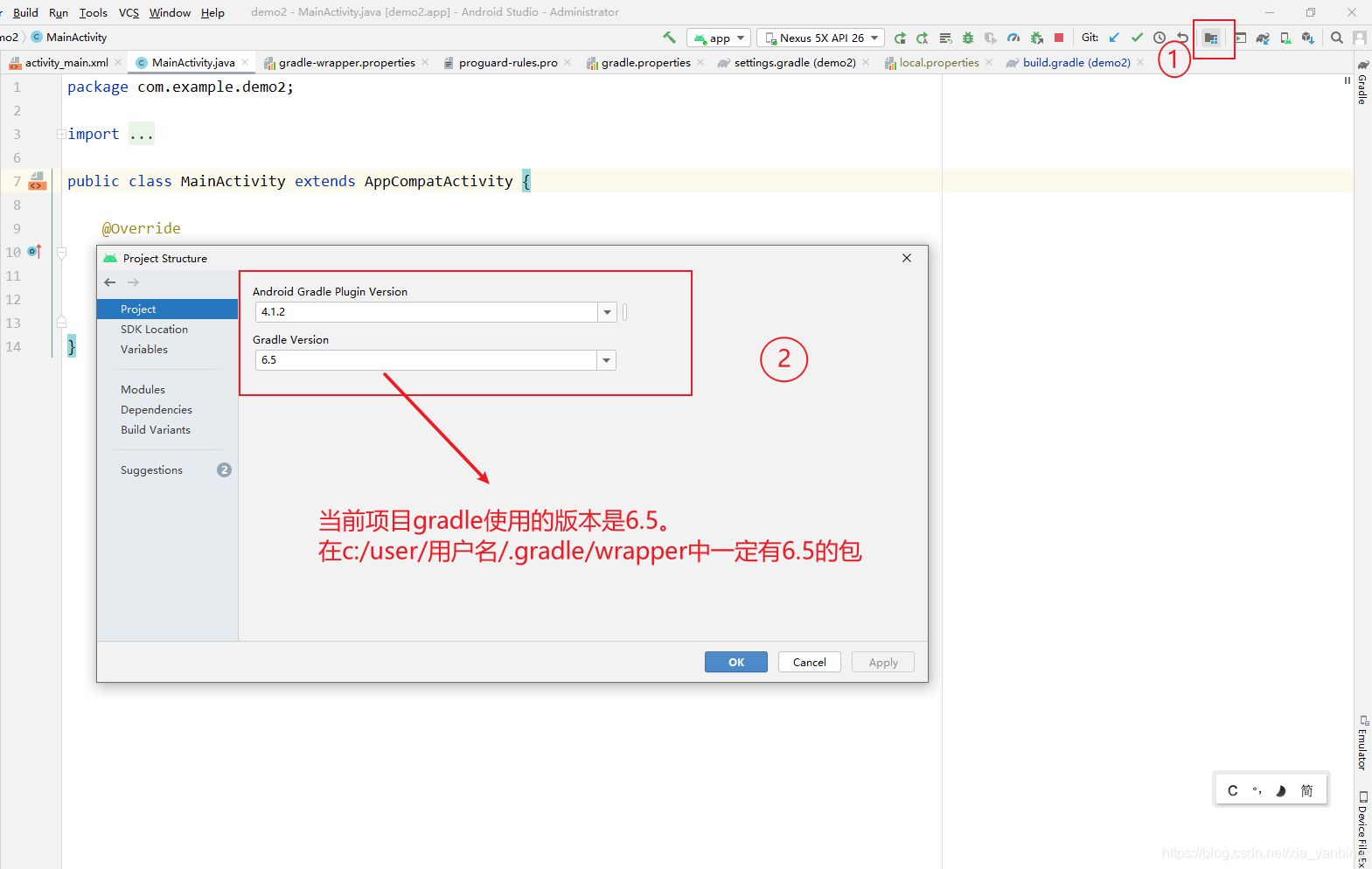This screenshot has height=869, width=1372.
Task: Open the Help menu
Action: 212,12
